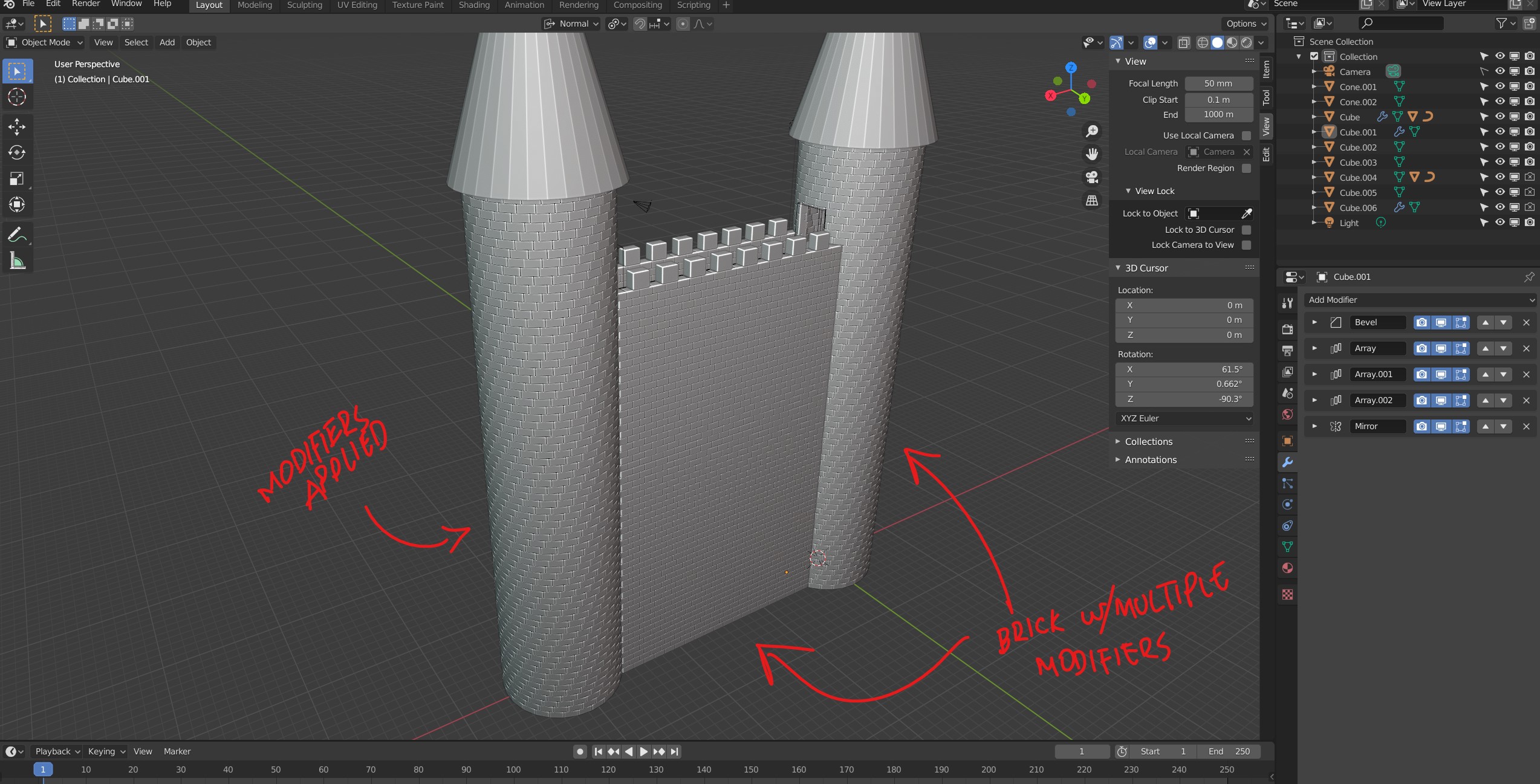Hide Cube.002 in viewport via eye icon
Screen dimensions: 1540x784
1500,147
